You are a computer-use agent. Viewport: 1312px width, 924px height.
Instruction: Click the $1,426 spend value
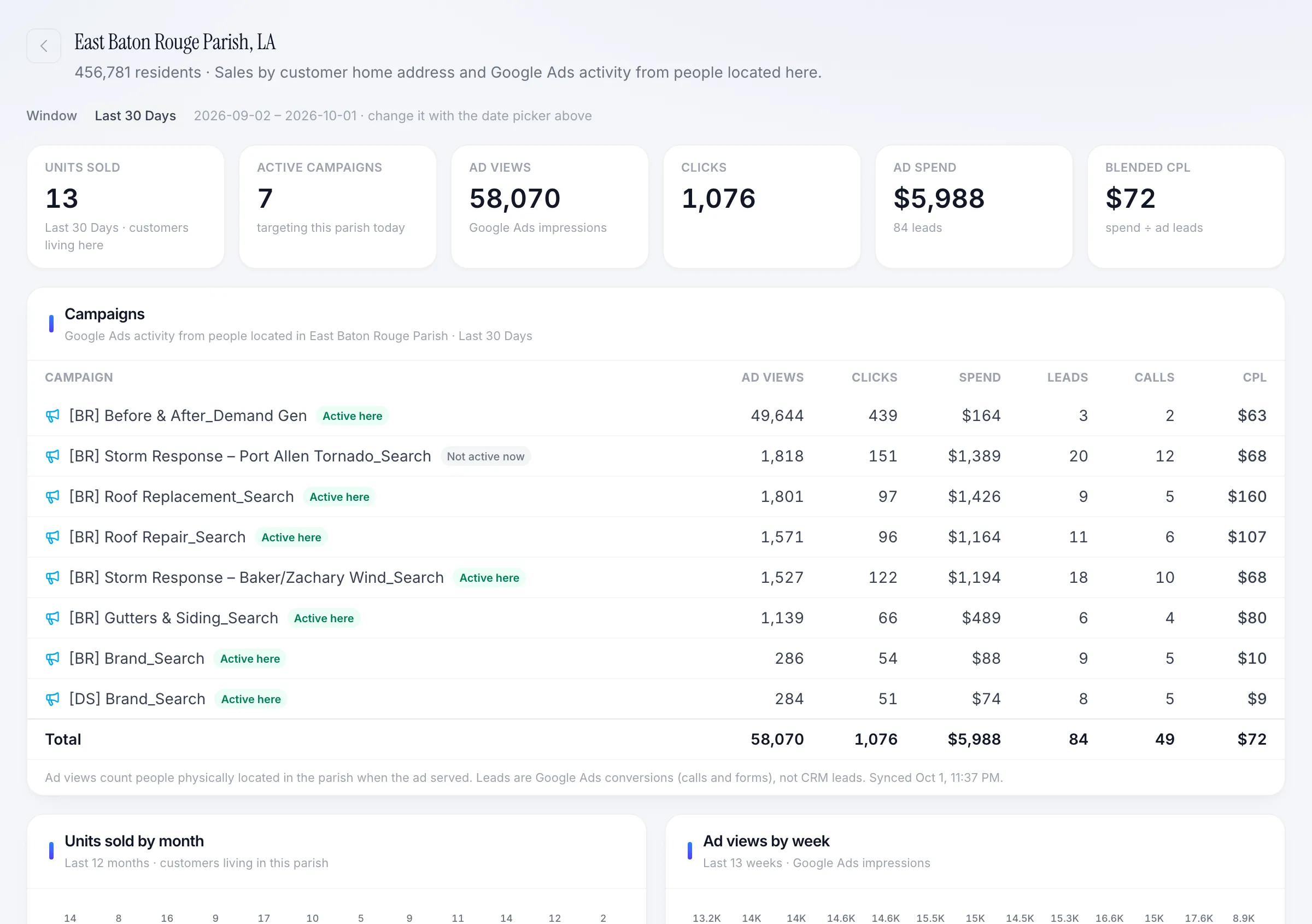click(974, 497)
